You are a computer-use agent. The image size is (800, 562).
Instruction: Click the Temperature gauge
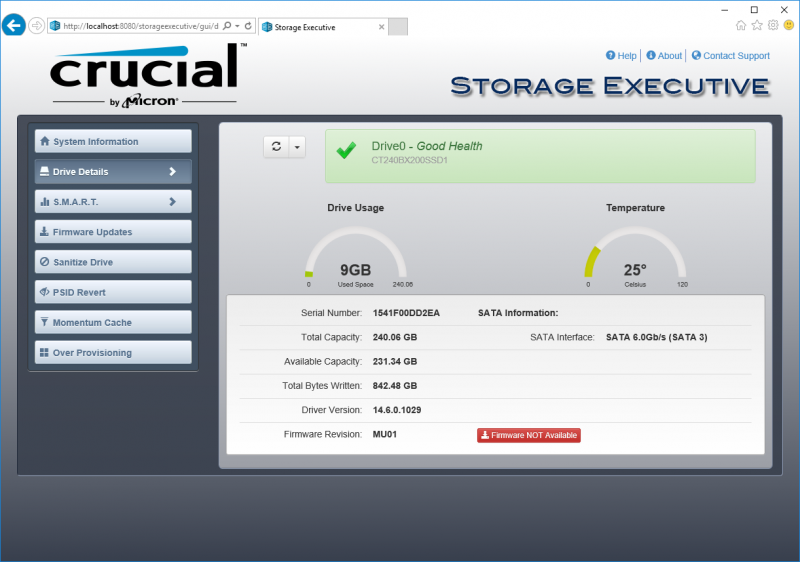635,257
